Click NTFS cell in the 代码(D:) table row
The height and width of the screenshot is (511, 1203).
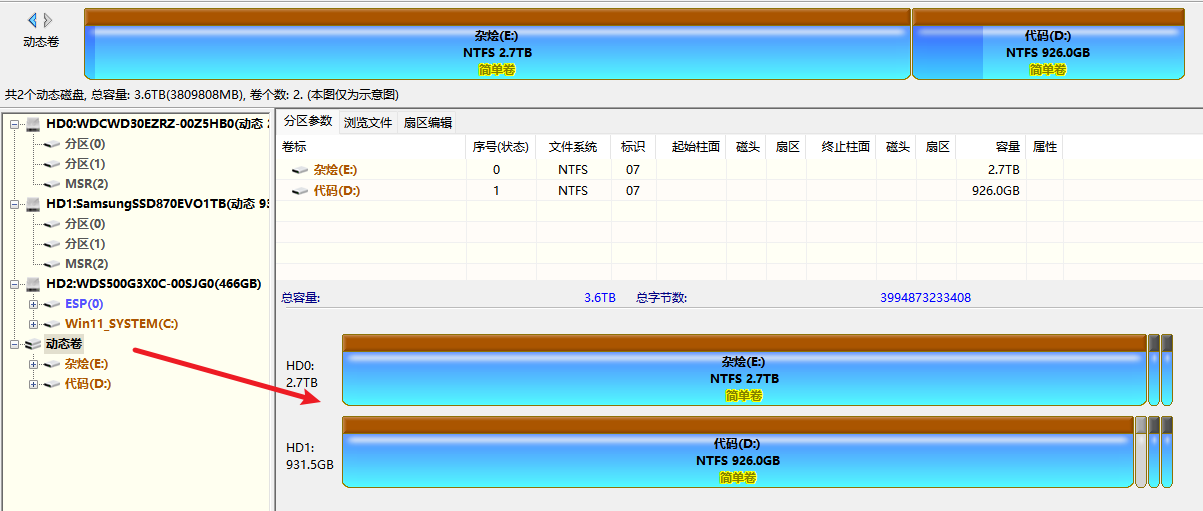pyautogui.click(x=573, y=191)
